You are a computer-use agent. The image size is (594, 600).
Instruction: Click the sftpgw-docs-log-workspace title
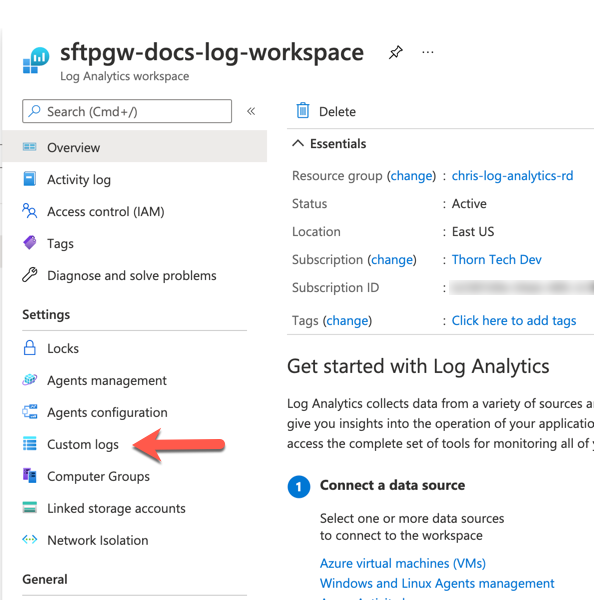click(x=212, y=52)
